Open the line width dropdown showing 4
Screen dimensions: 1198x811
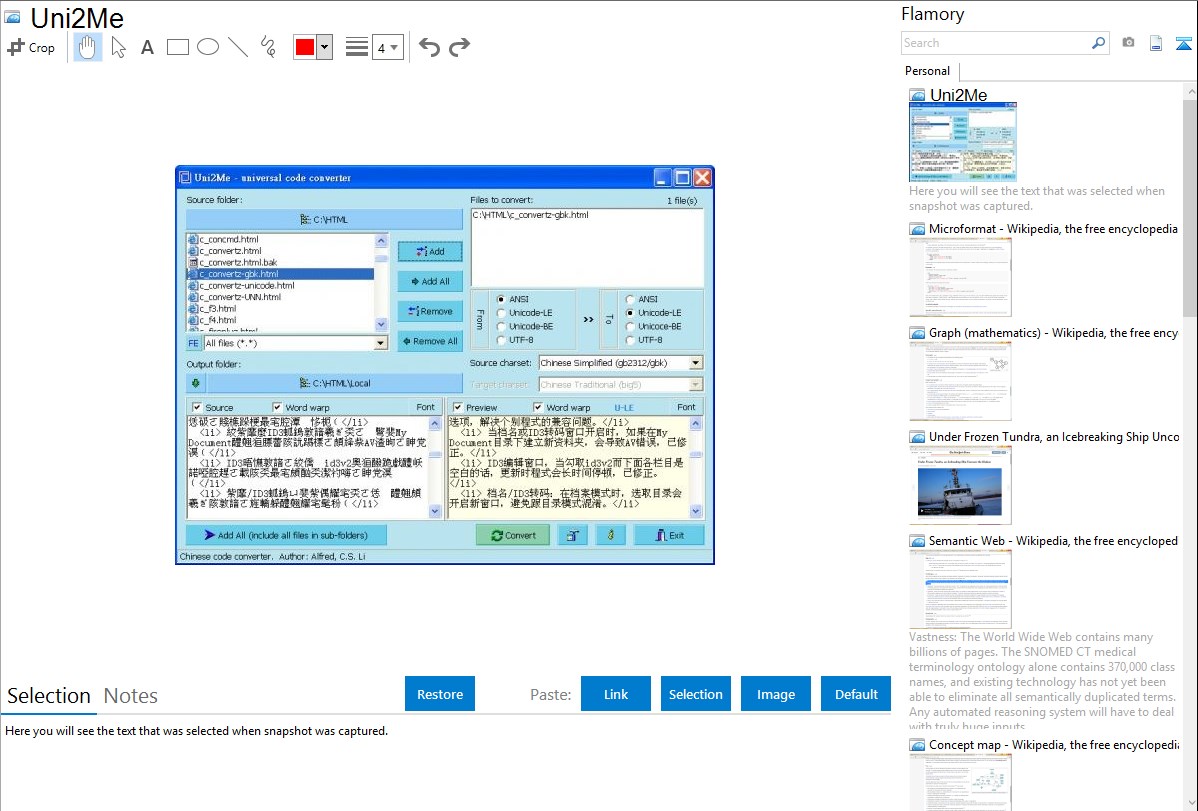tap(387, 47)
